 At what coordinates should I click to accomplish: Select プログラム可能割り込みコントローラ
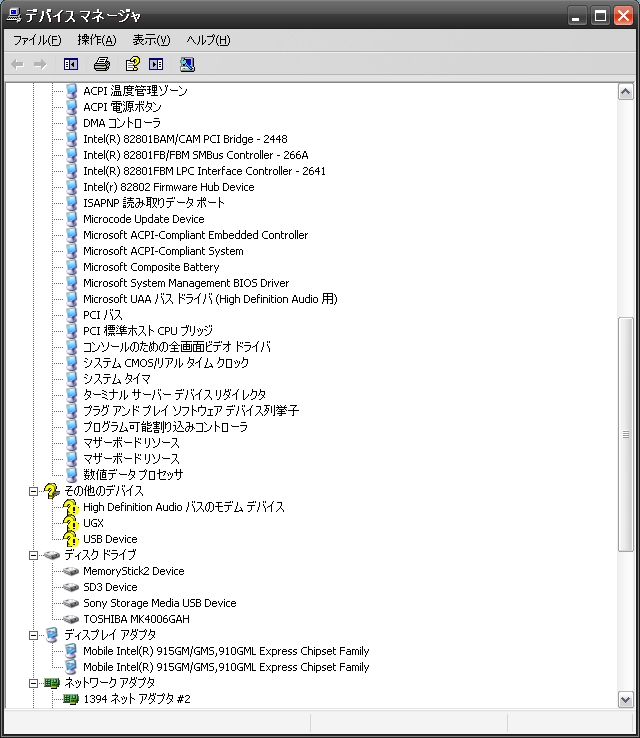[165, 427]
